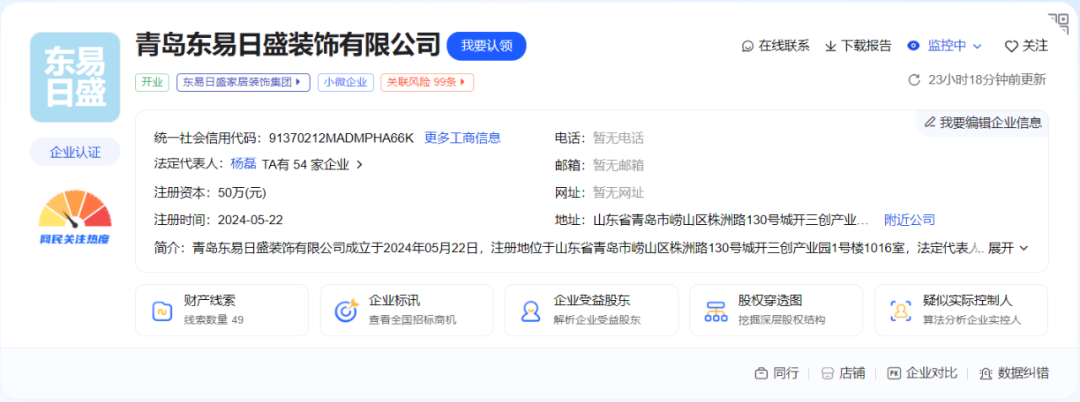Open the 东易日盛家居装饰集团 tag
This screenshot has width=1080, height=402.
tap(242, 83)
